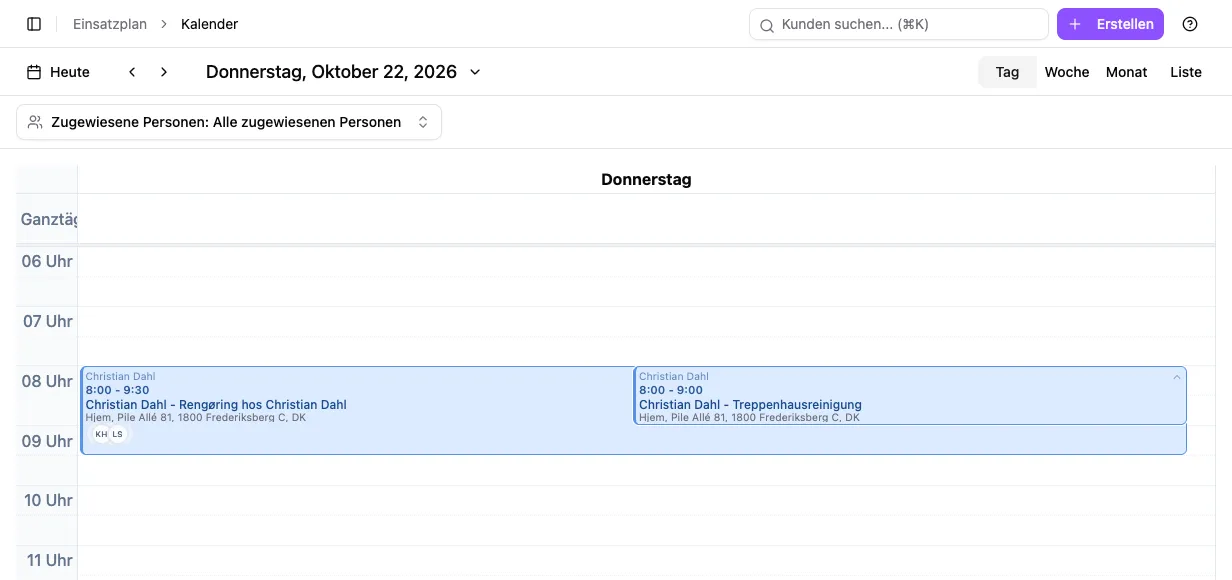Click the 10 Uhr time label
The height and width of the screenshot is (580, 1232).
pos(47,500)
